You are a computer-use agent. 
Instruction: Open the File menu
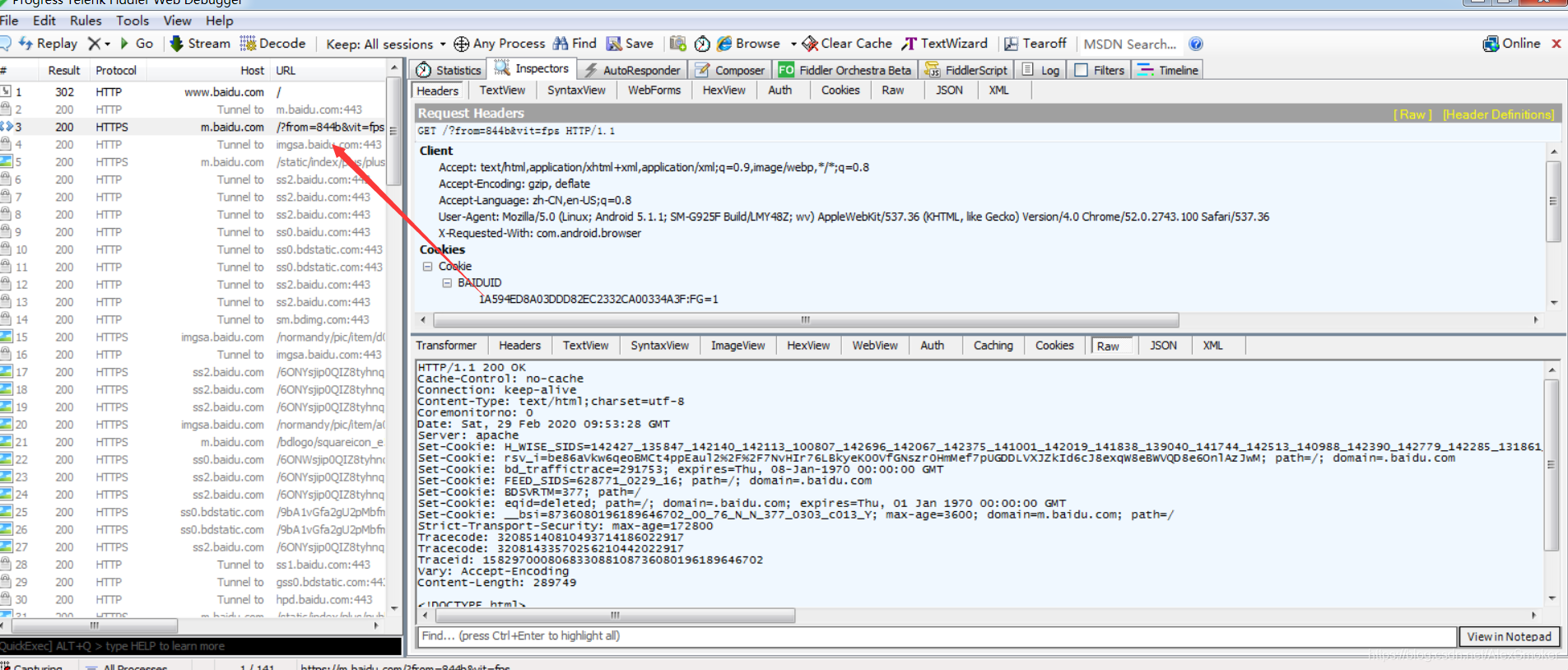tap(9, 21)
